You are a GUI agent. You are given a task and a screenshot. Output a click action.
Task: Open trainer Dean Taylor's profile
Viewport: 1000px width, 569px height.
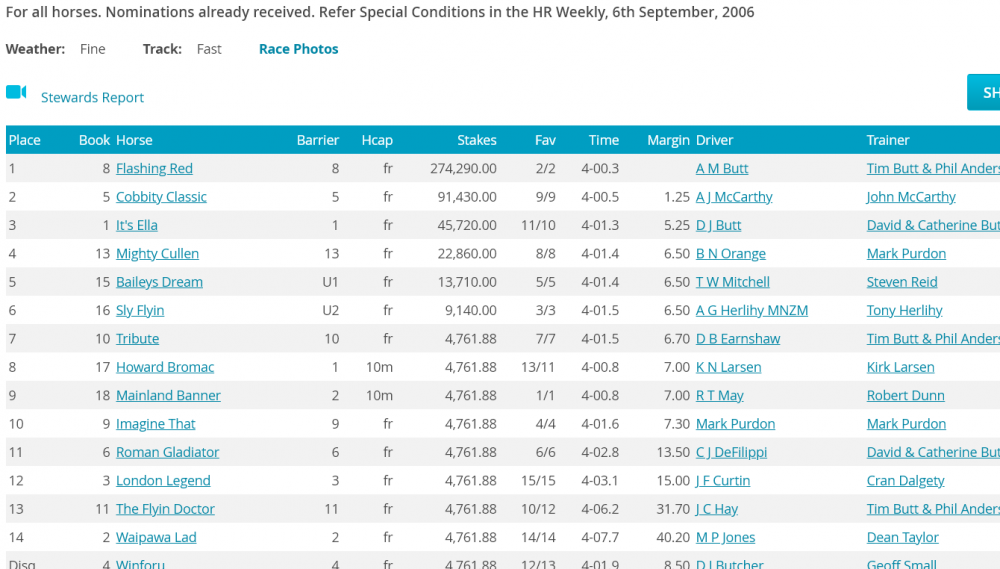pyautogui.click(x=902, y=537)
